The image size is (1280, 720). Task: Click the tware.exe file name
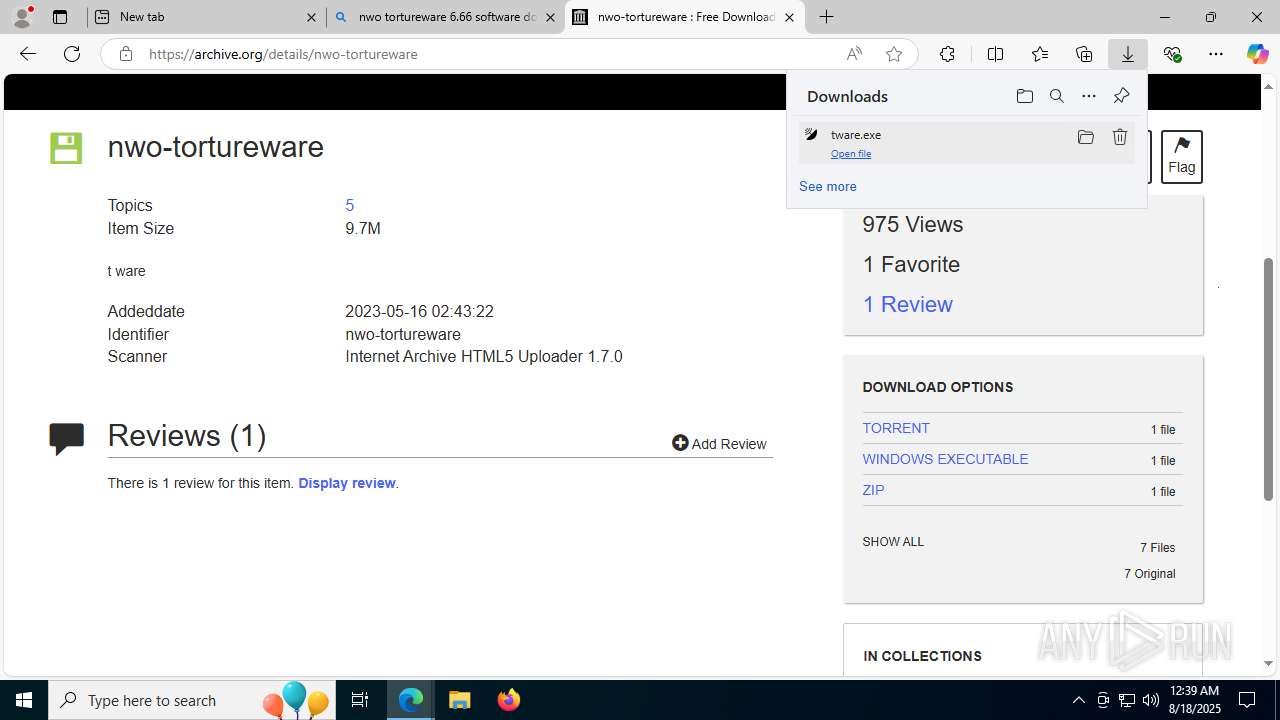click(x=856, y=135)
